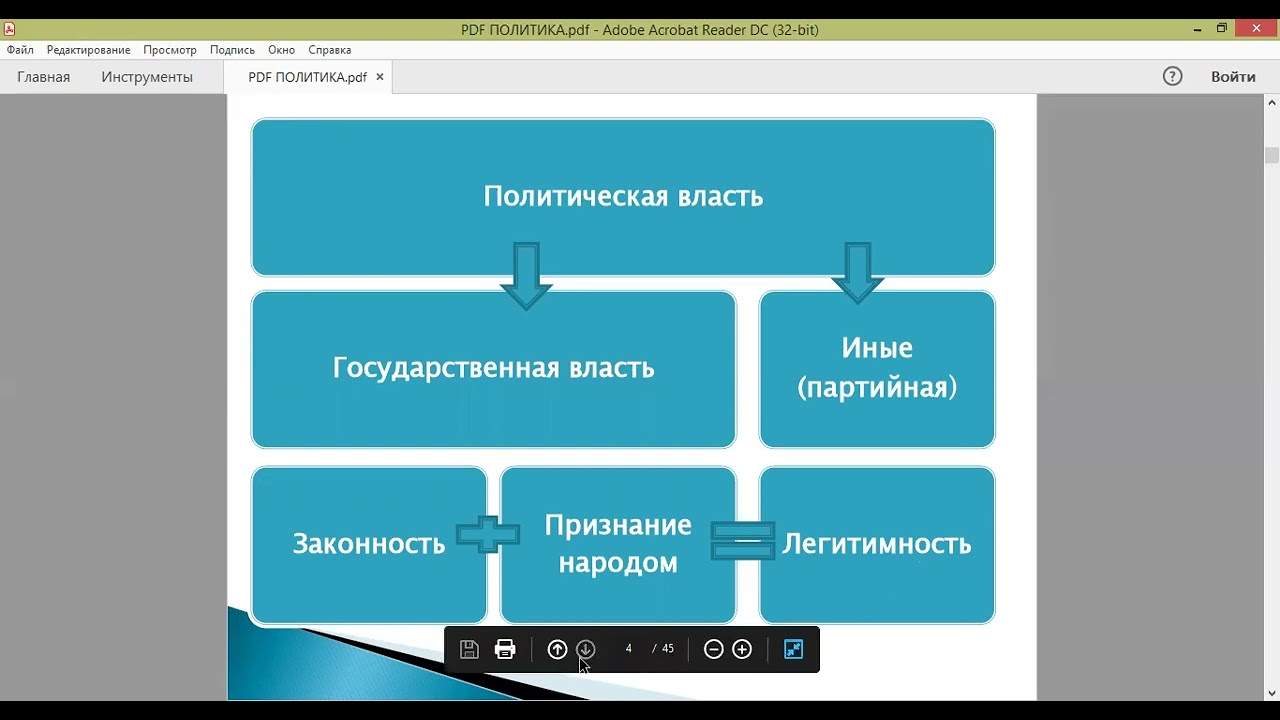Open the Подпись menu
The image size is (1280, 720).
tap(232, 50)
